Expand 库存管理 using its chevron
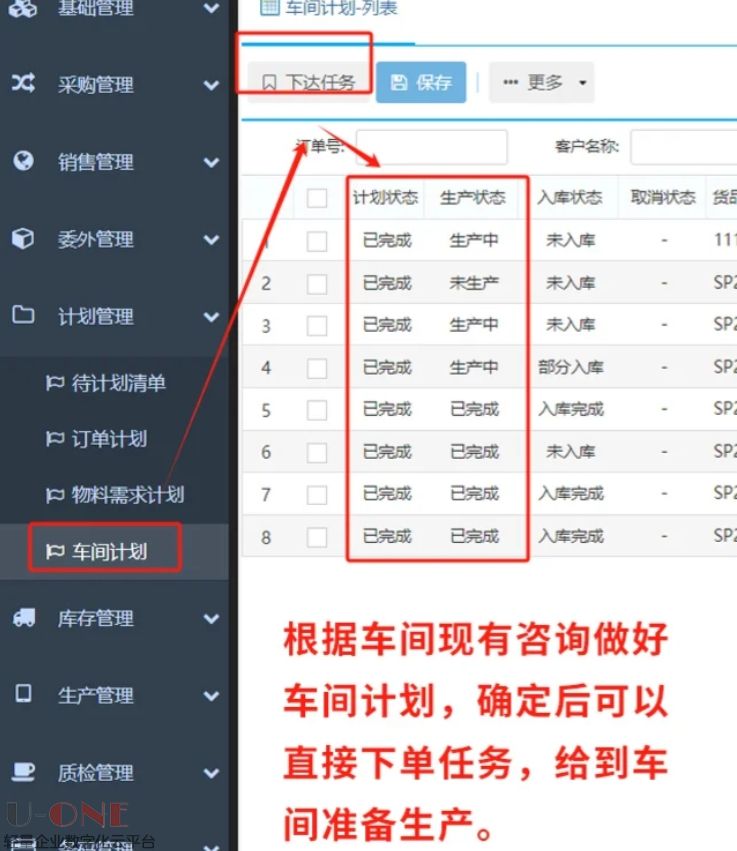 coord(211,619)
